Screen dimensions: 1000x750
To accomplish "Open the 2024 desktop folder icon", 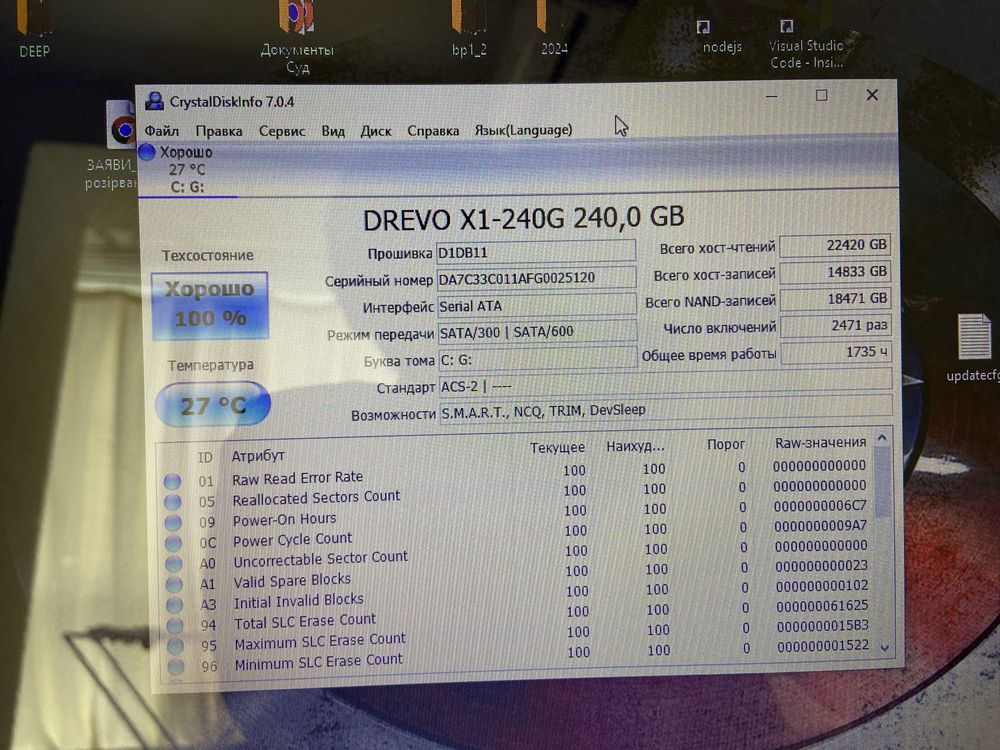I will pyautogui.click(x=554, y=29).
